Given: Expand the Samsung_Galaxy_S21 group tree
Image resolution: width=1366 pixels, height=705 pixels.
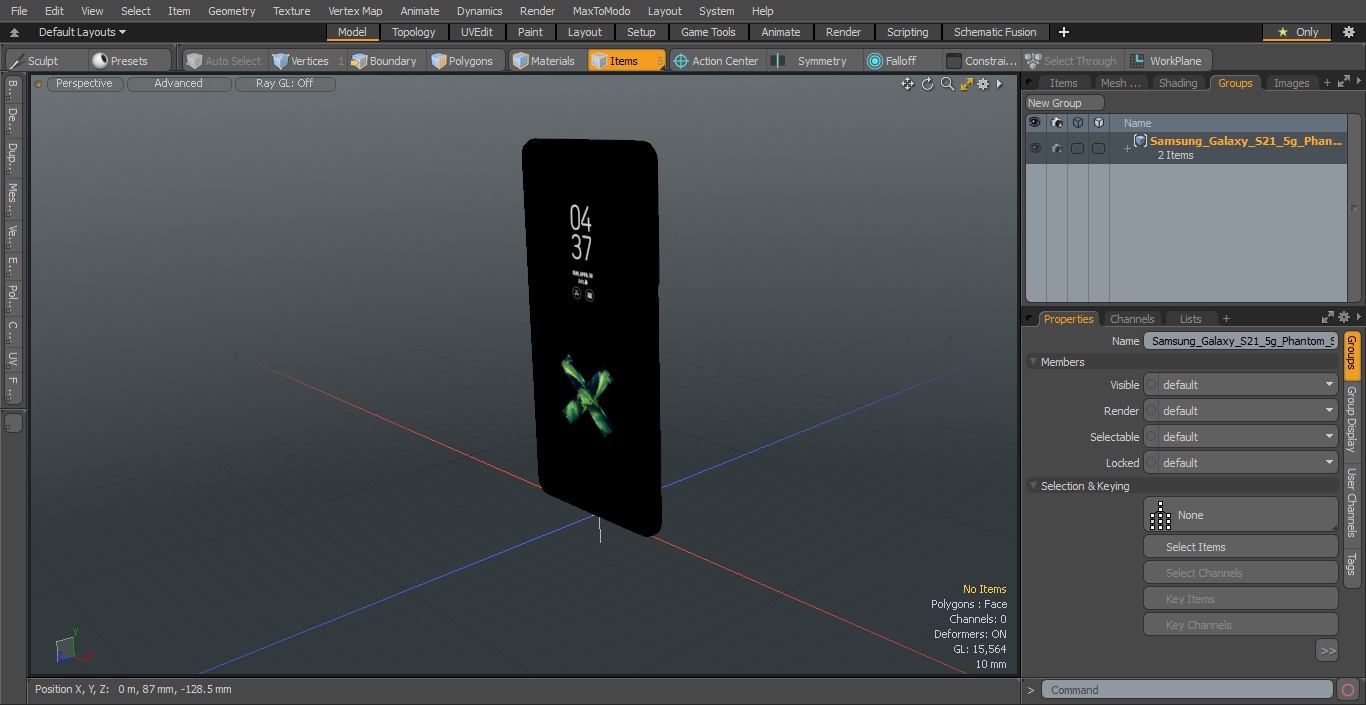Looking at the screenshot, I should coord(1127,149).
